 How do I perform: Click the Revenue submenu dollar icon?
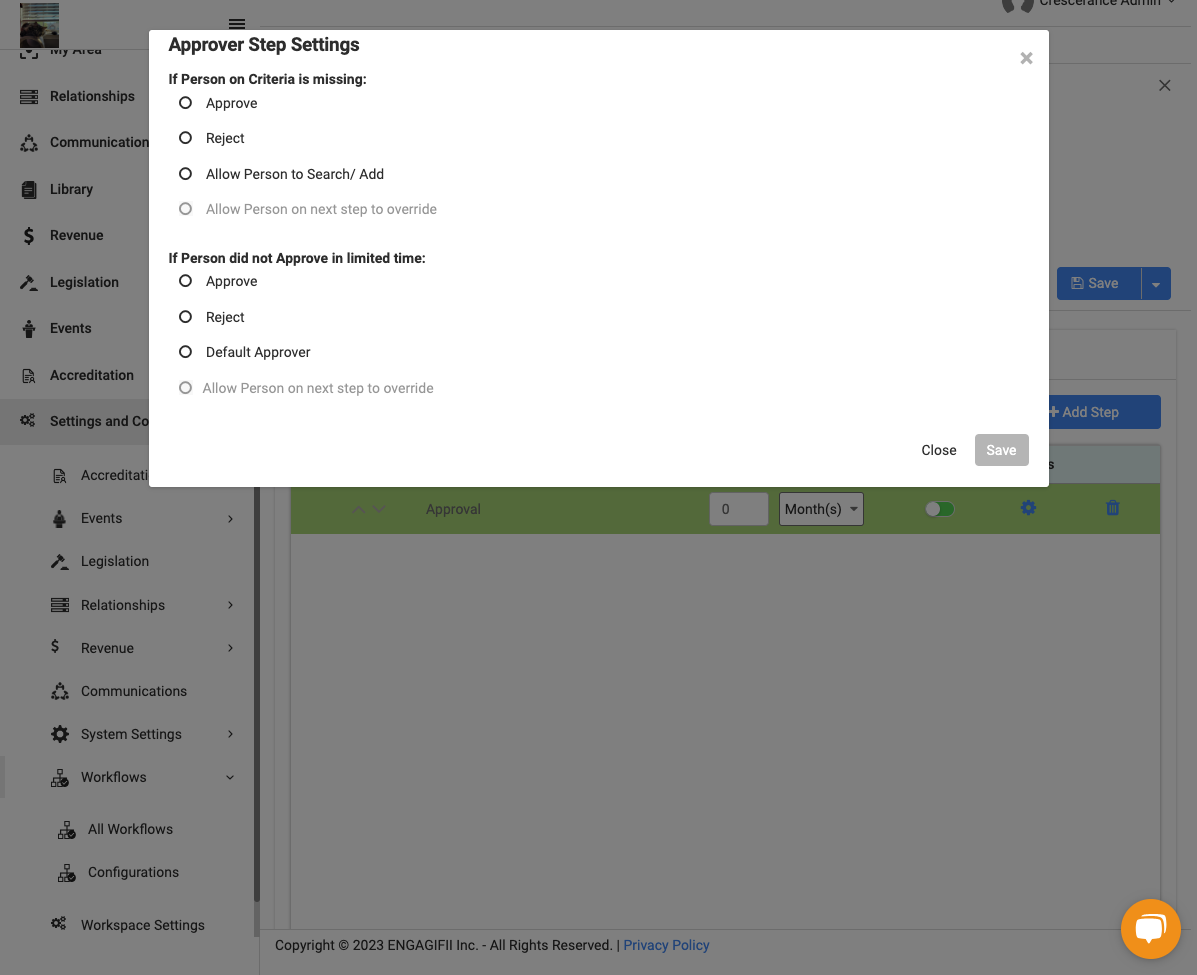pos(55,646)
